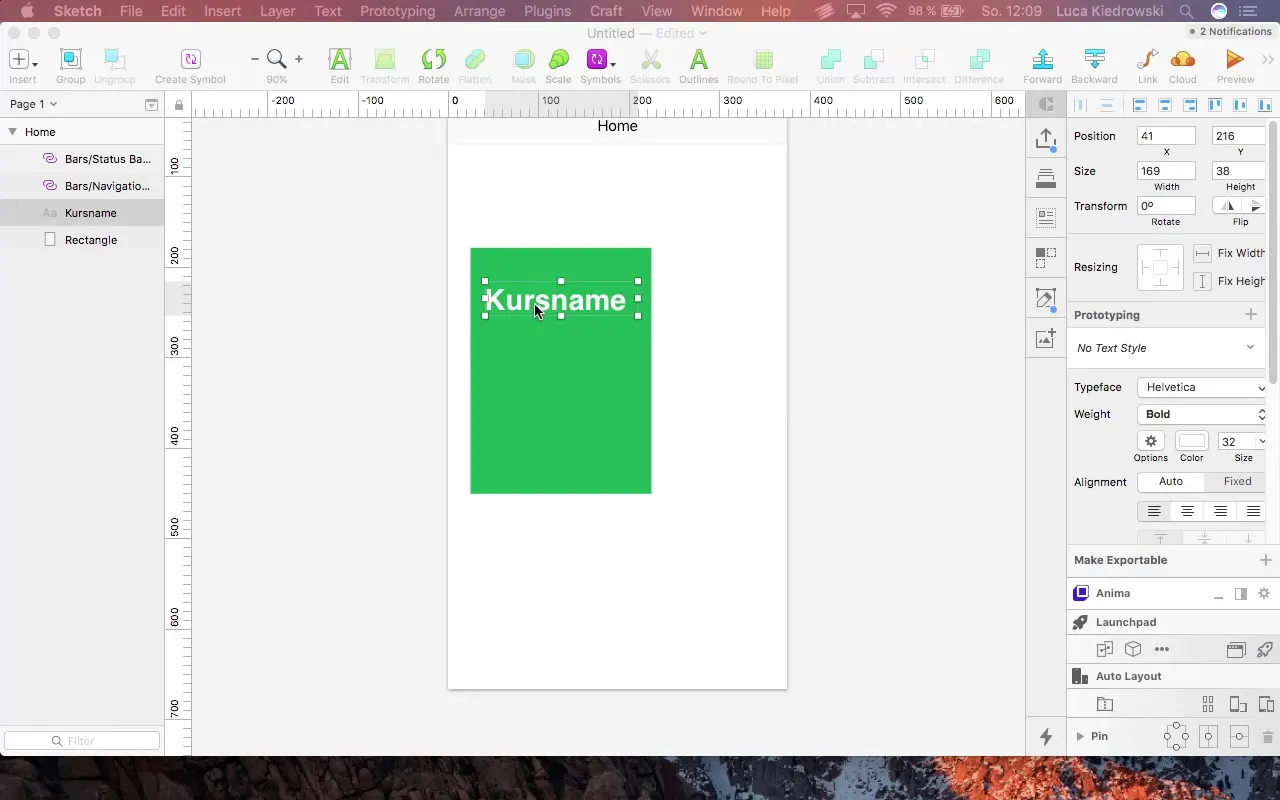
Task: Open the Insert menu
Action: 222,11
